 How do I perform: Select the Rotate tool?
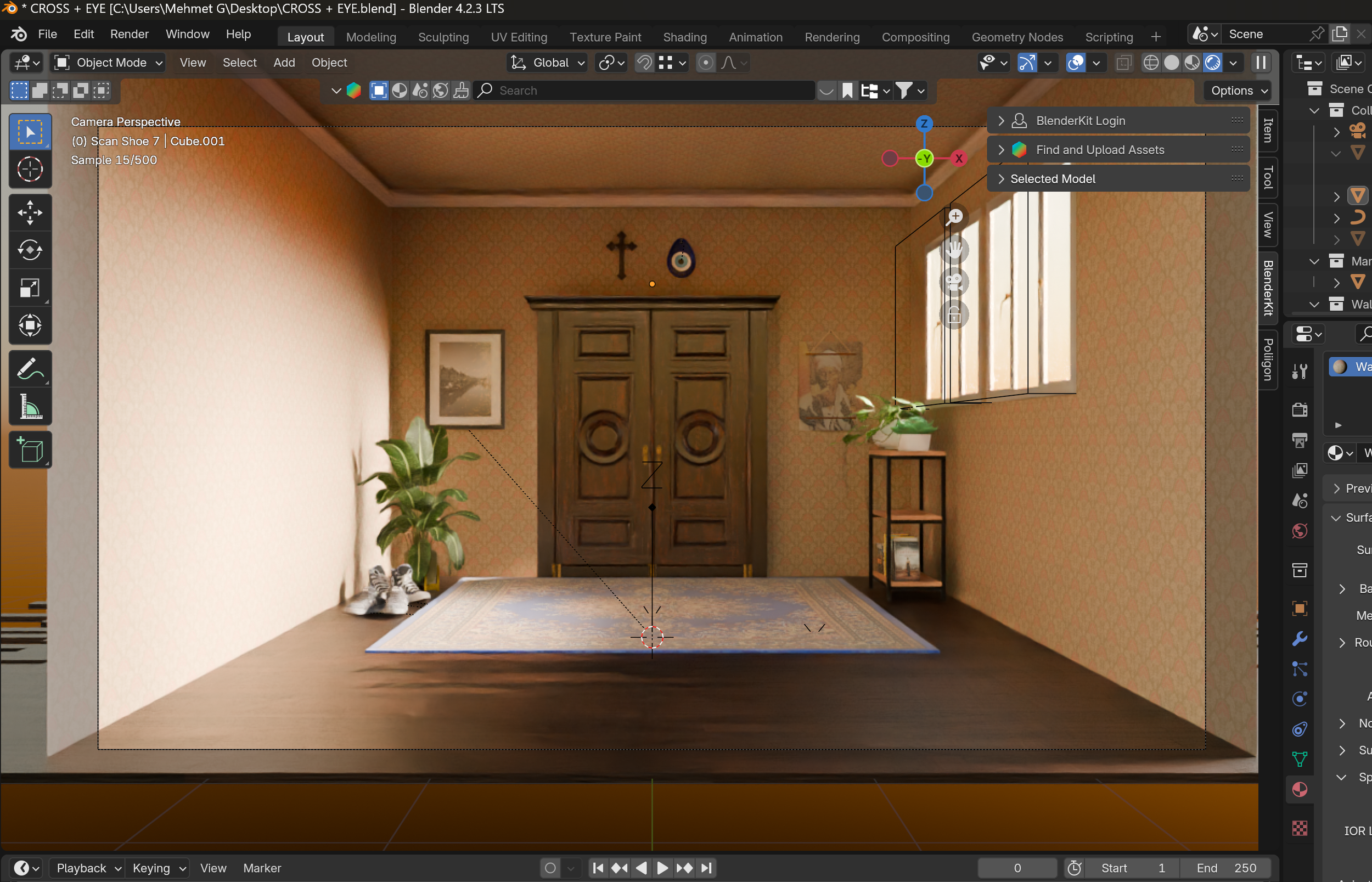(x=30, y=250)
